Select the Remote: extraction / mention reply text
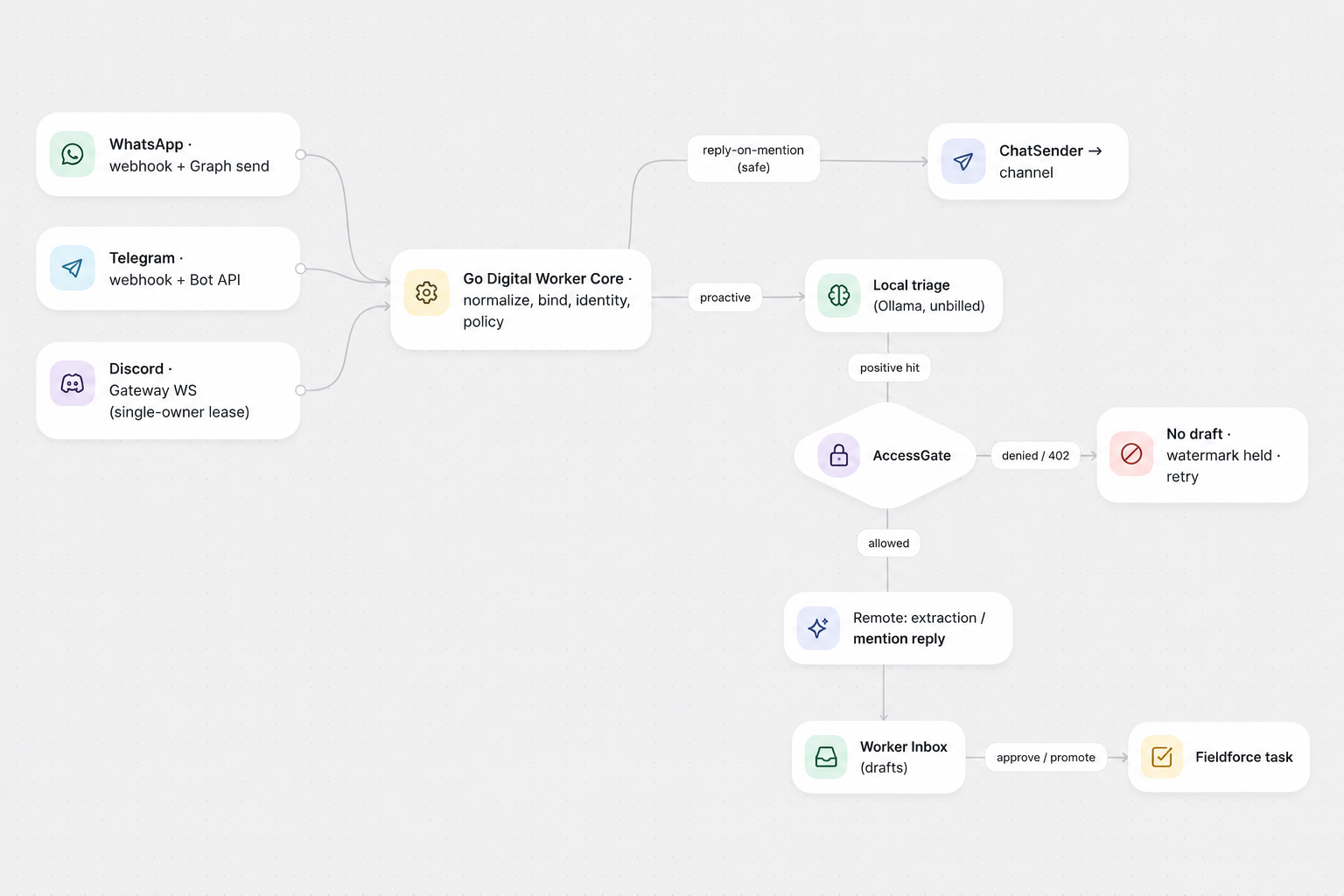Image resolution: width=1344 pixels, height=896 pixels. 919,628
